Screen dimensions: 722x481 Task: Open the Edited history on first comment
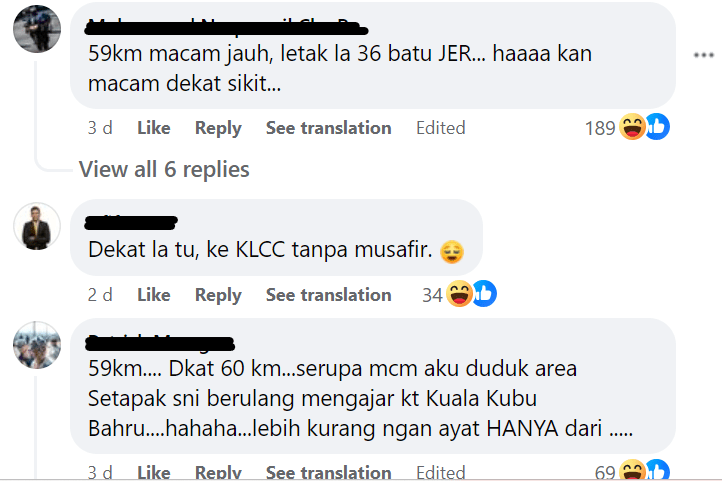440,128
